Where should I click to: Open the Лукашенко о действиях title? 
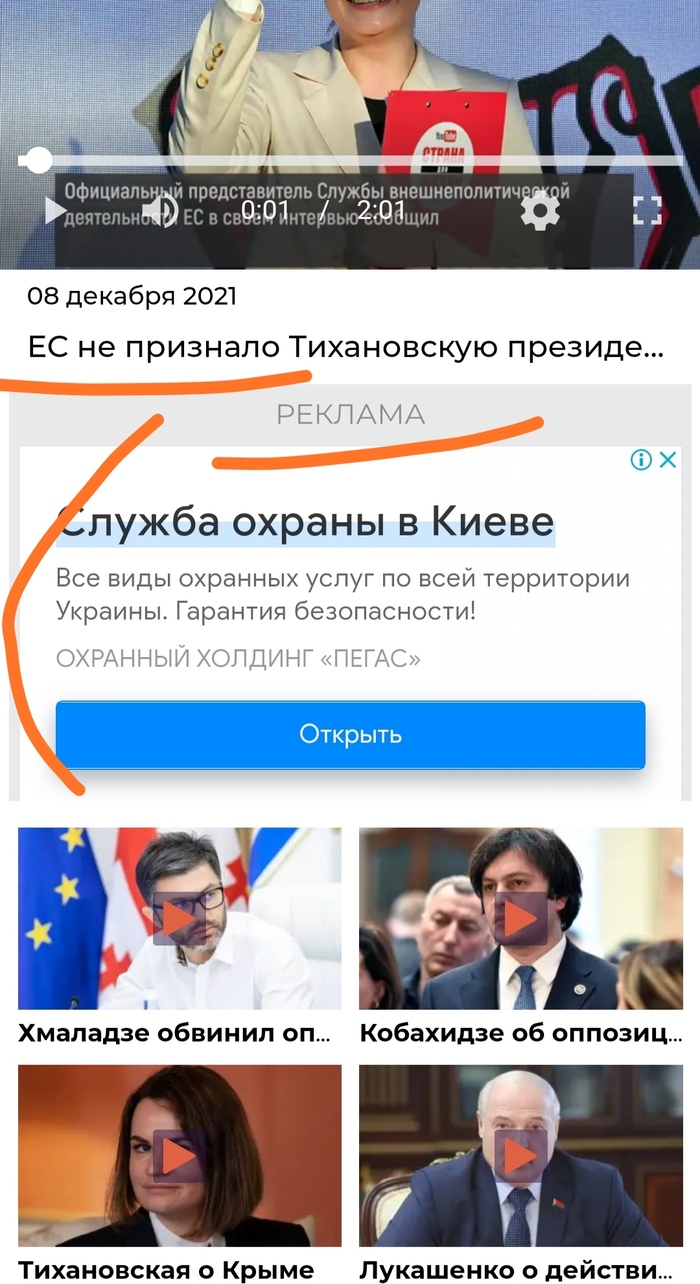pyautogui.click(x=519, y=1270)
